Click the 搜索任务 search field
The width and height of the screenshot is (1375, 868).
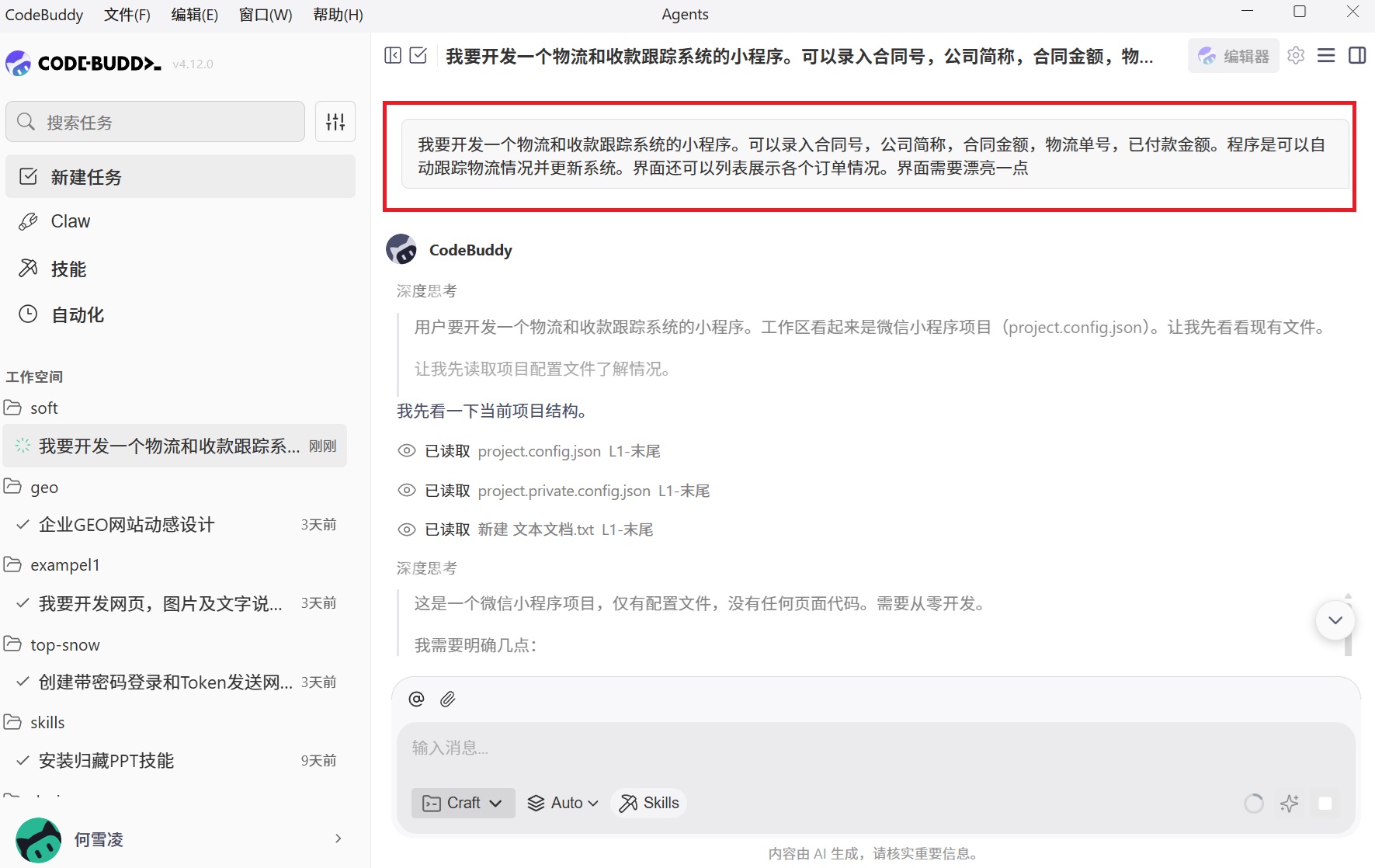pos(155,122)
